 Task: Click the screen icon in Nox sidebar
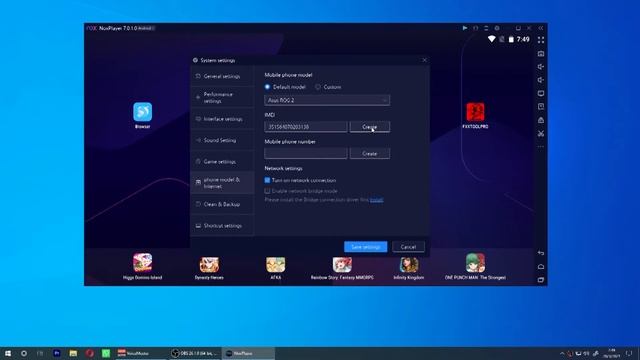pyautogui.click(x=541, y=93)
